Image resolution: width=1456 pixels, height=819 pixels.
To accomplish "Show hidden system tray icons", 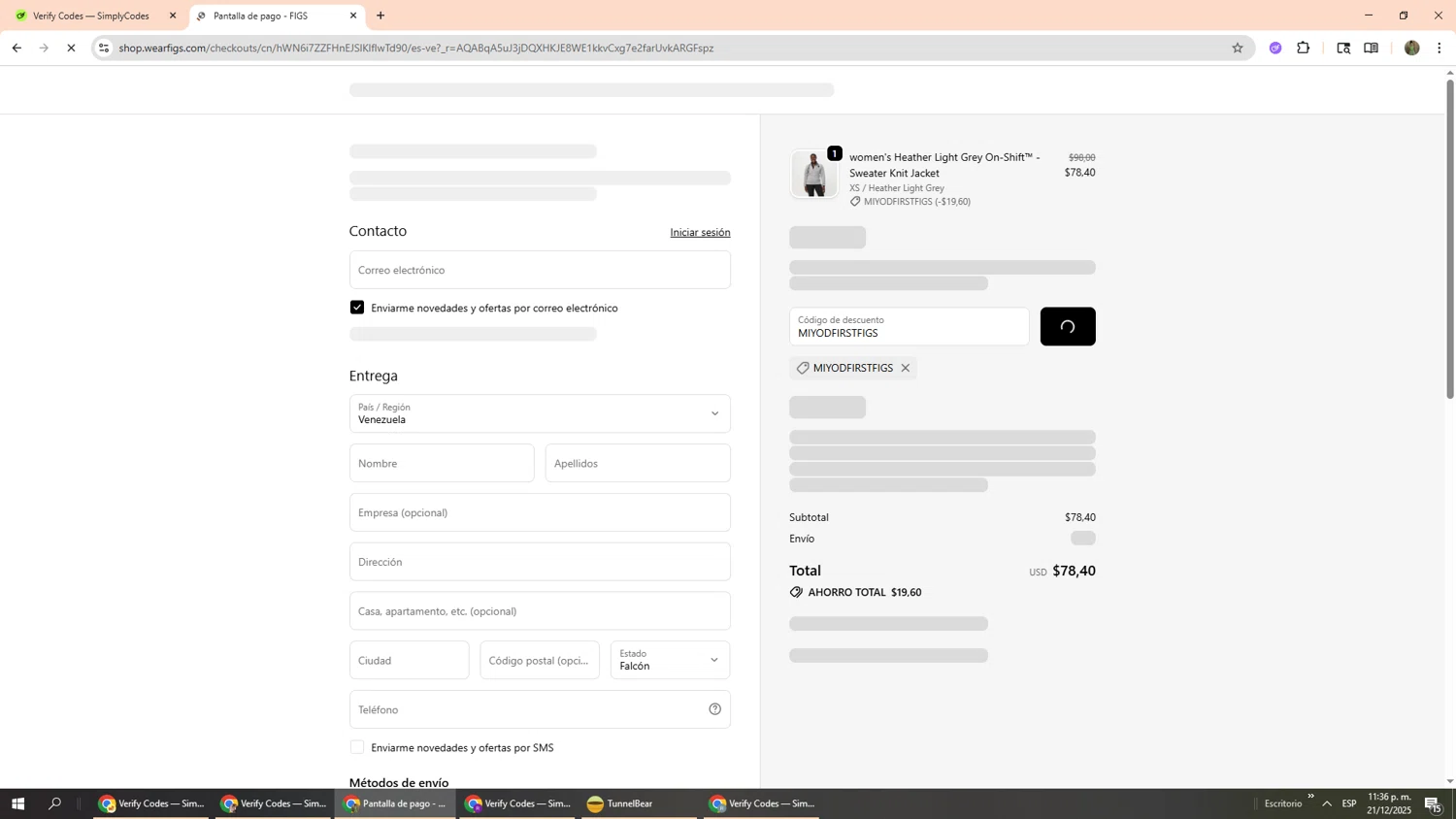I will 1326,803.
